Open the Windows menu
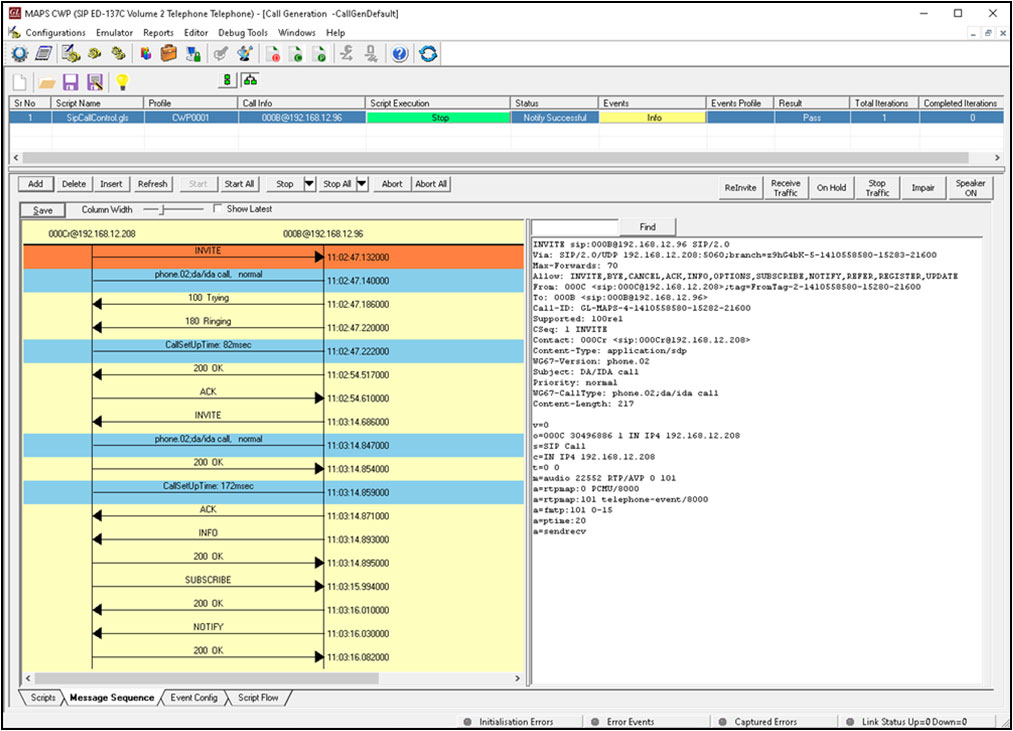The height and width of the screenshot is (731, 1013). coord(297,32)
